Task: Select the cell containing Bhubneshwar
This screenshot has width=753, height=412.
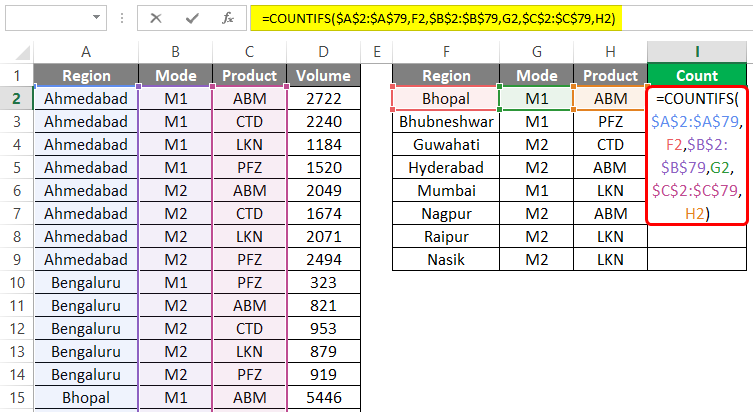Action: [x=446, y=121]
